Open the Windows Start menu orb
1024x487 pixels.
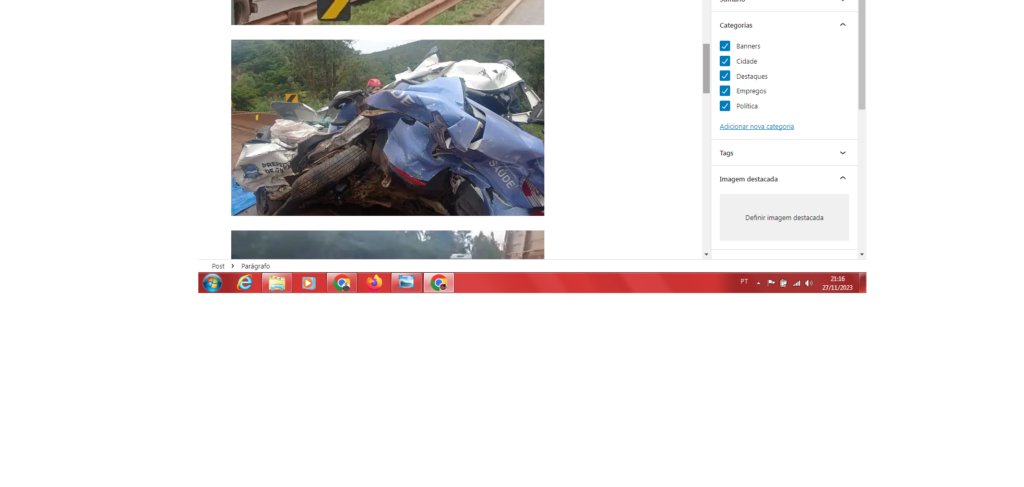(212, 283)
